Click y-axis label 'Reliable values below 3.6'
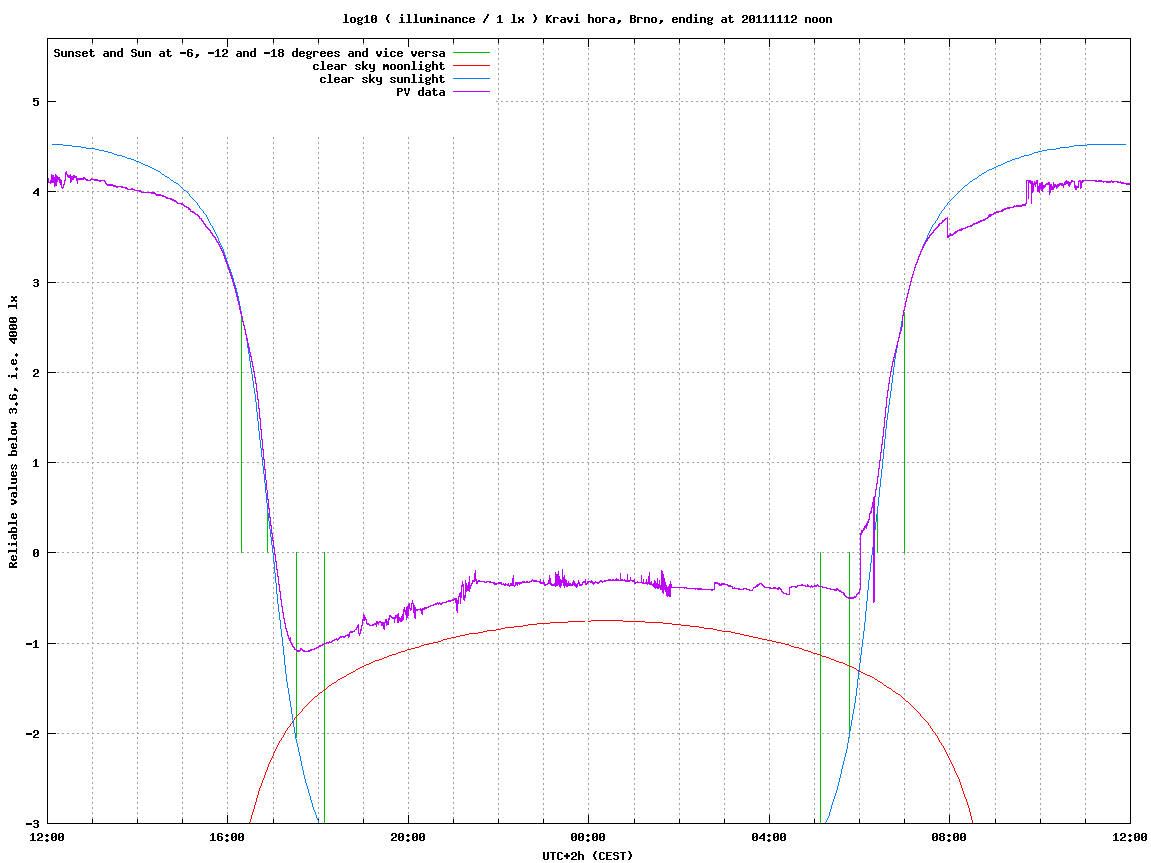Viewport: 1151px width, 863px height. [x=13, y=432]
